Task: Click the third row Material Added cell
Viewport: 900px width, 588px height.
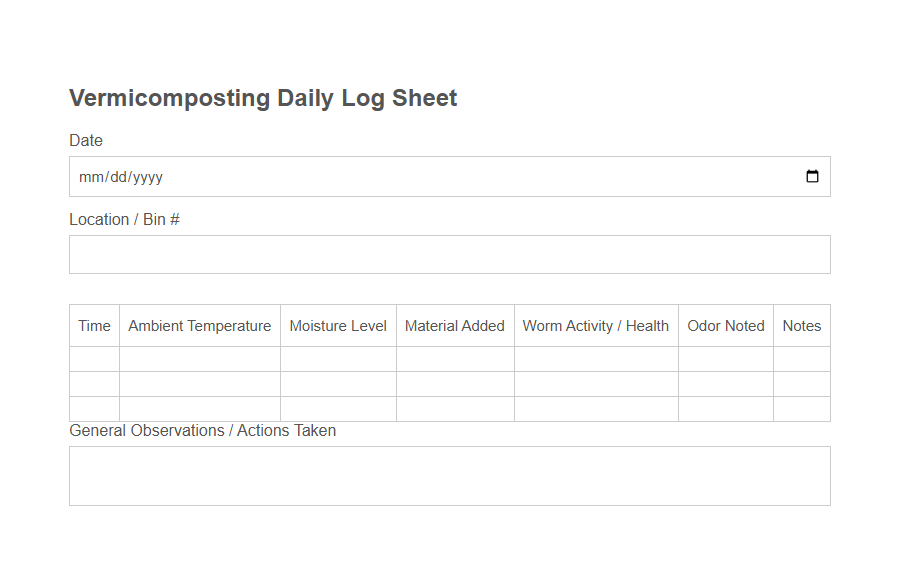Action: point(455,409)
